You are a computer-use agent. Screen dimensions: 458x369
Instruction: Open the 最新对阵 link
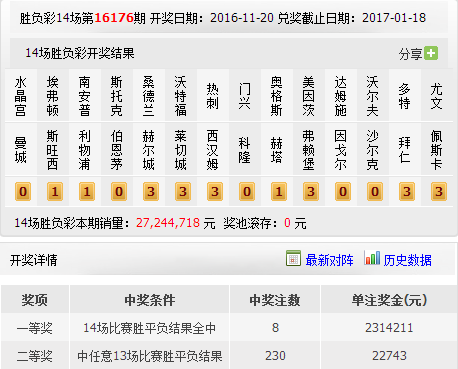(329, 260)
